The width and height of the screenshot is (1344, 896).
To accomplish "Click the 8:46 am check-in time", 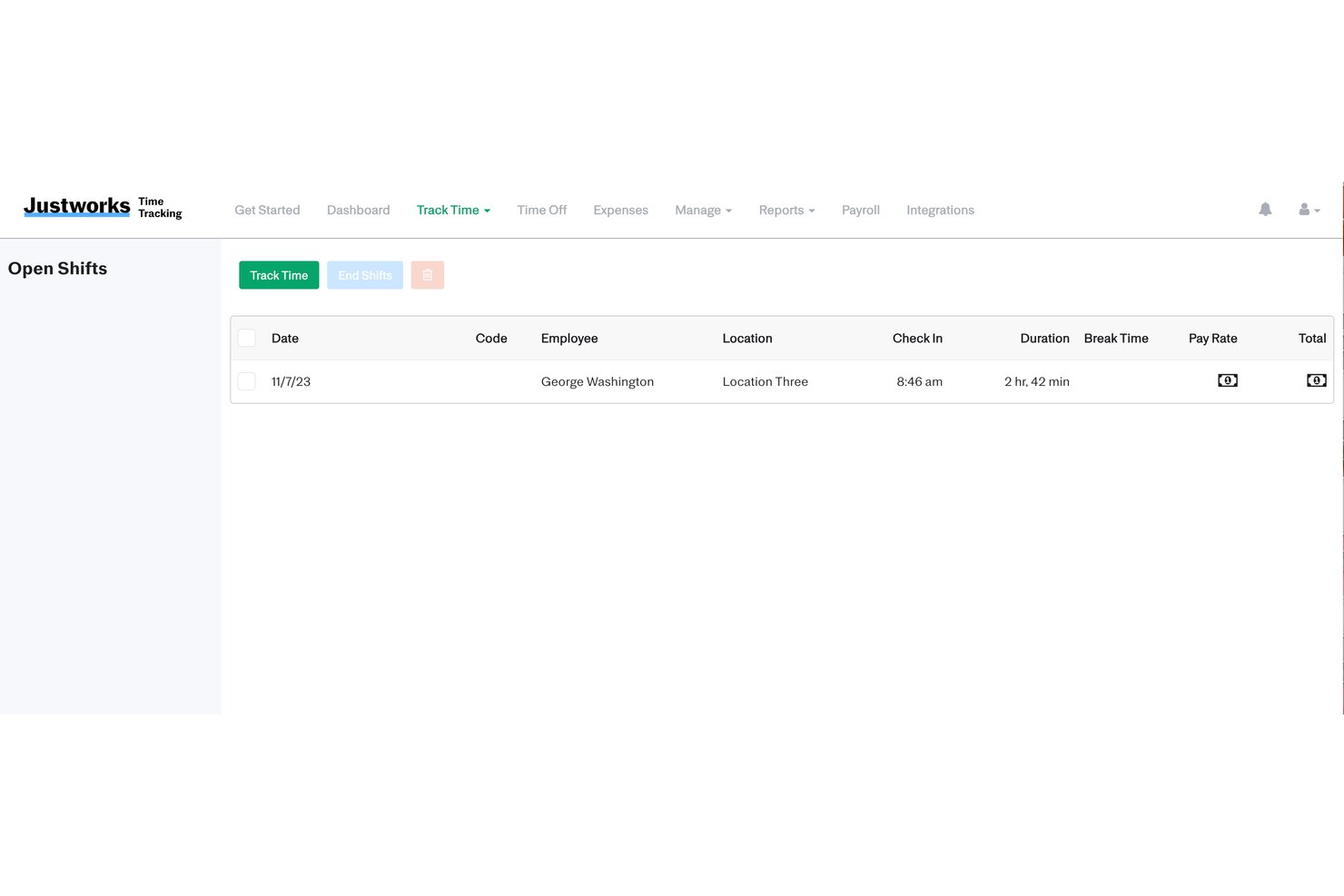I will coord(919,381).
